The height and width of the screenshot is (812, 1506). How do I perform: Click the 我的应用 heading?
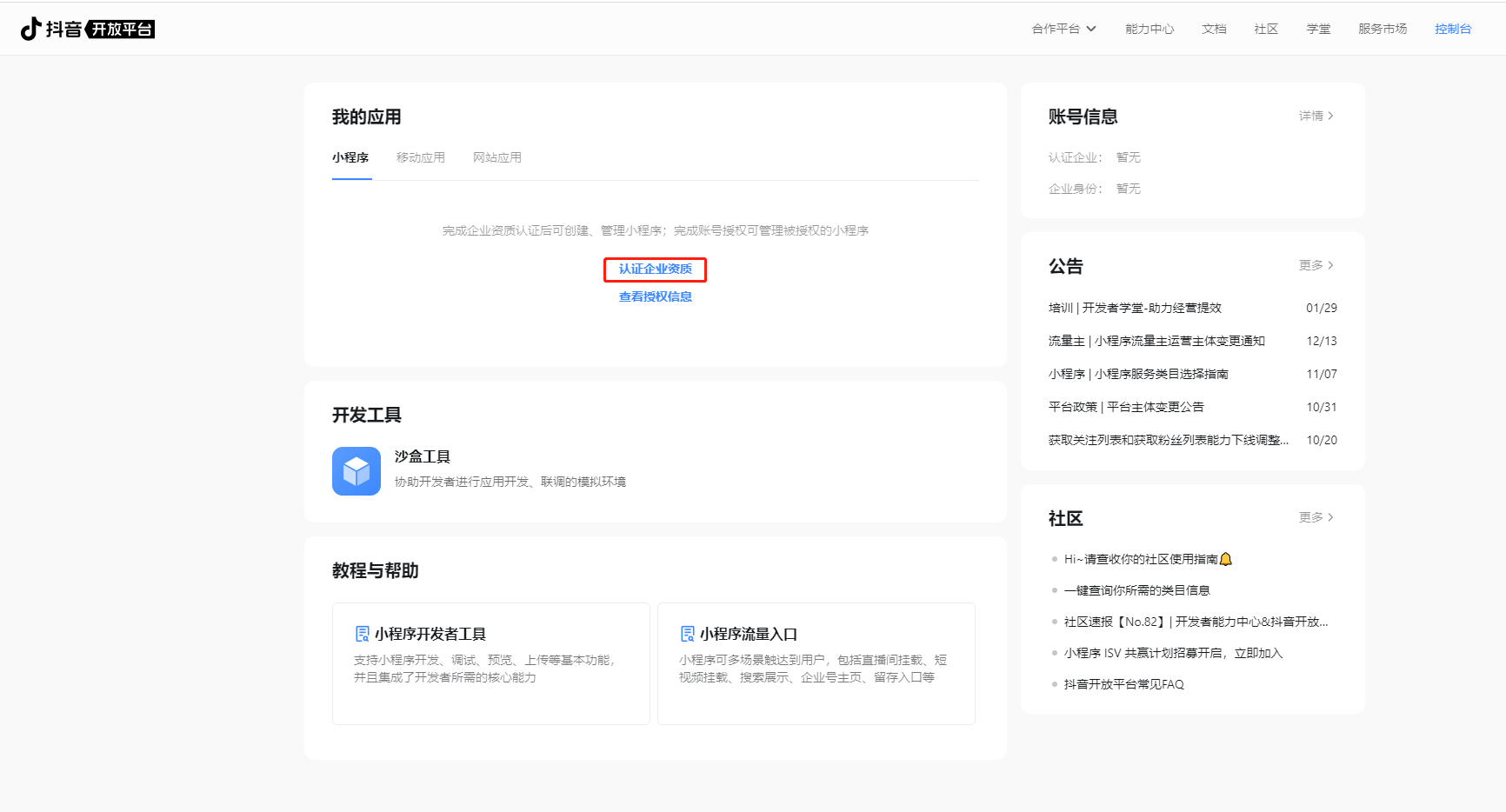[x=367, y=116]
